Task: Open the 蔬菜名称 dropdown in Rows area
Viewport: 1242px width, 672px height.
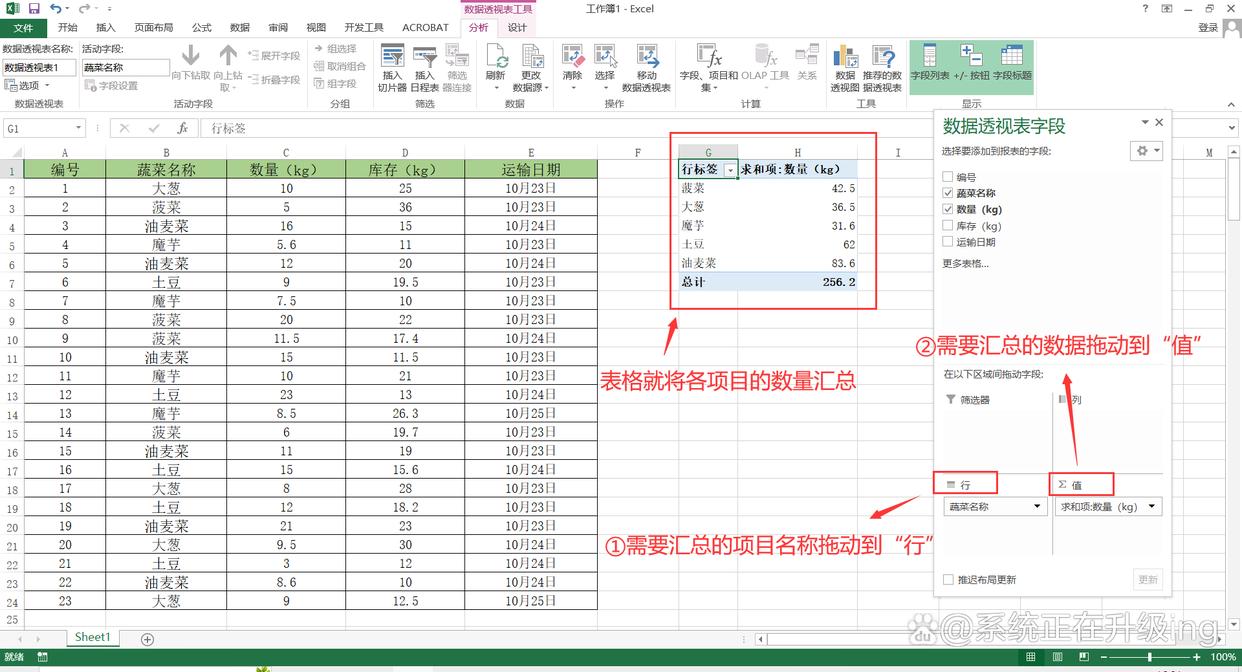Action: click(1038, 507)
